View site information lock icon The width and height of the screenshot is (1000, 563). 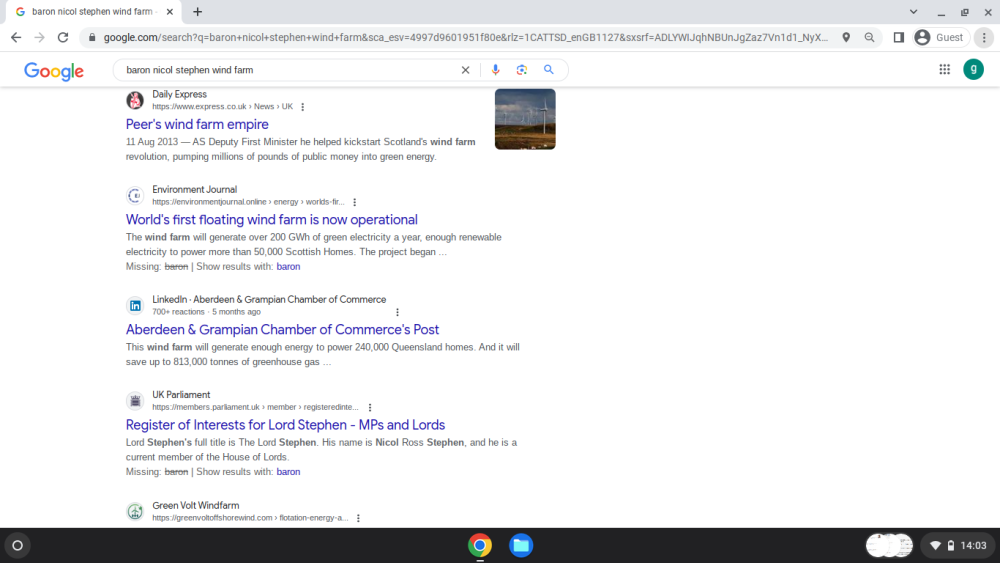[x=92, y=38]
